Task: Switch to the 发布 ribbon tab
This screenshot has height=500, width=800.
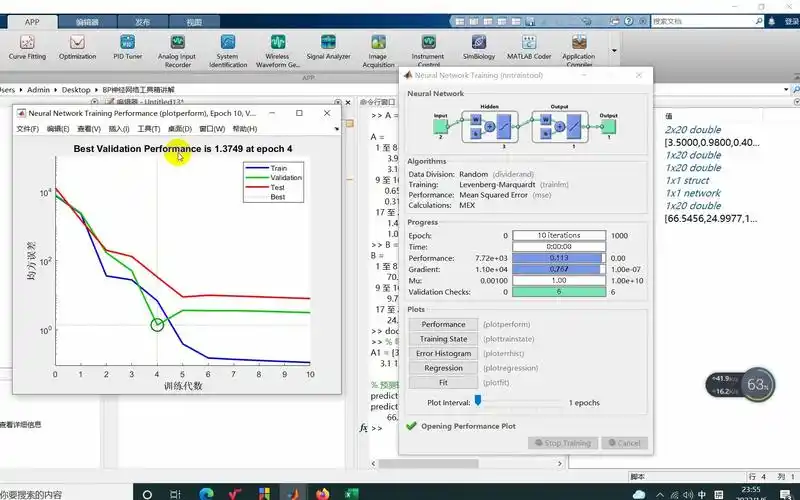Action: coord(143,20)
